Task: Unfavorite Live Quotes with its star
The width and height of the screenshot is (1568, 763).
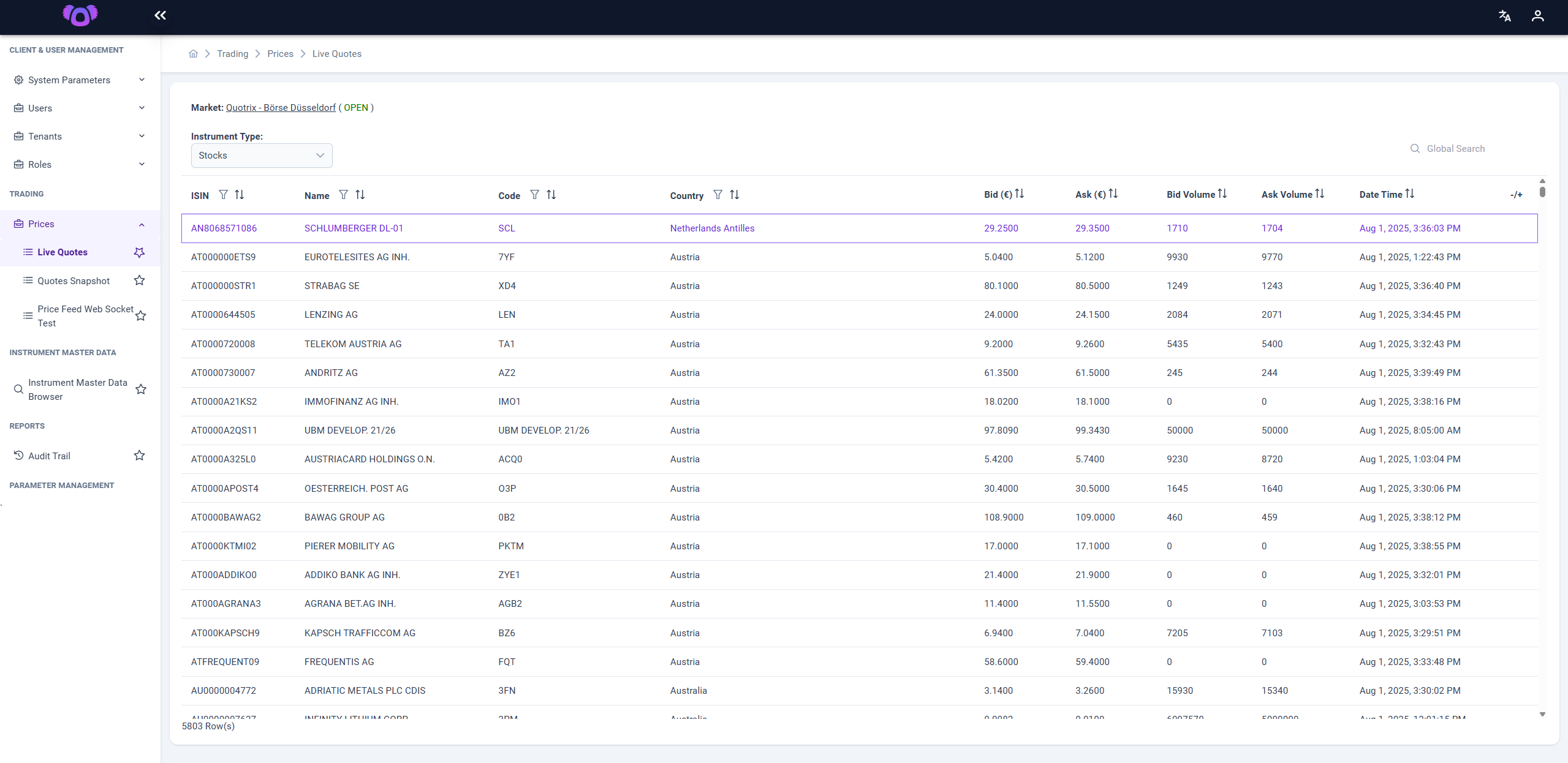Action: 140,252
